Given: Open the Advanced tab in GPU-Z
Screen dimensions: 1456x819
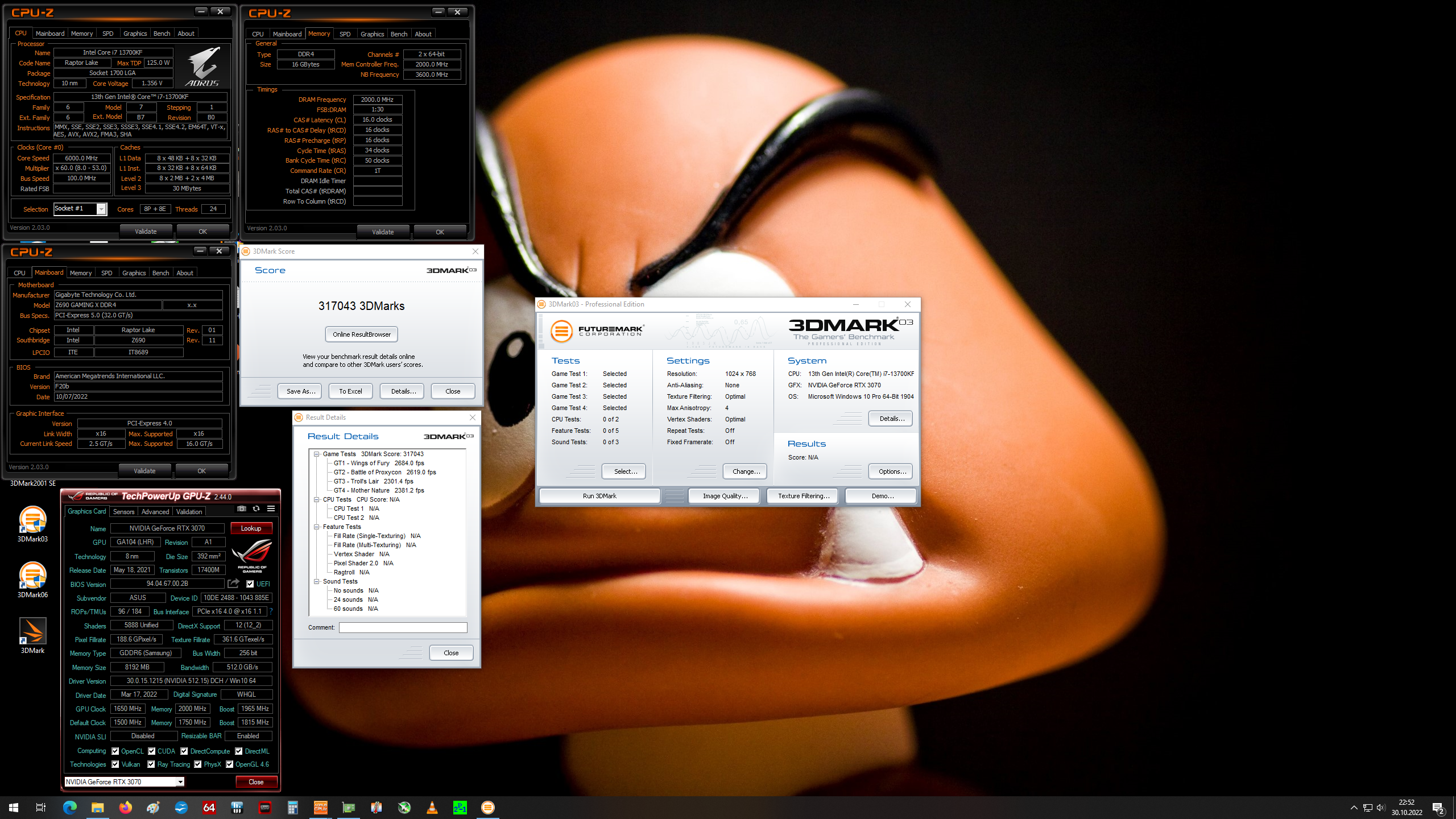Looking at the screenshot, I should pyautogui.click(x=155, y=511).
